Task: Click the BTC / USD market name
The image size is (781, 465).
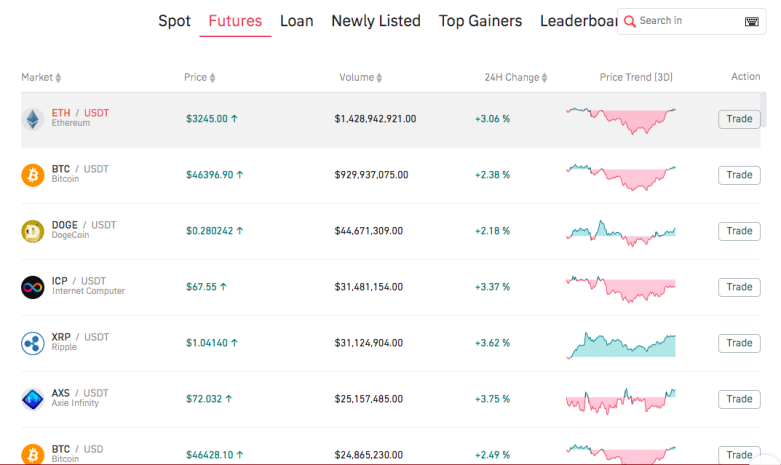Action: 78,449
